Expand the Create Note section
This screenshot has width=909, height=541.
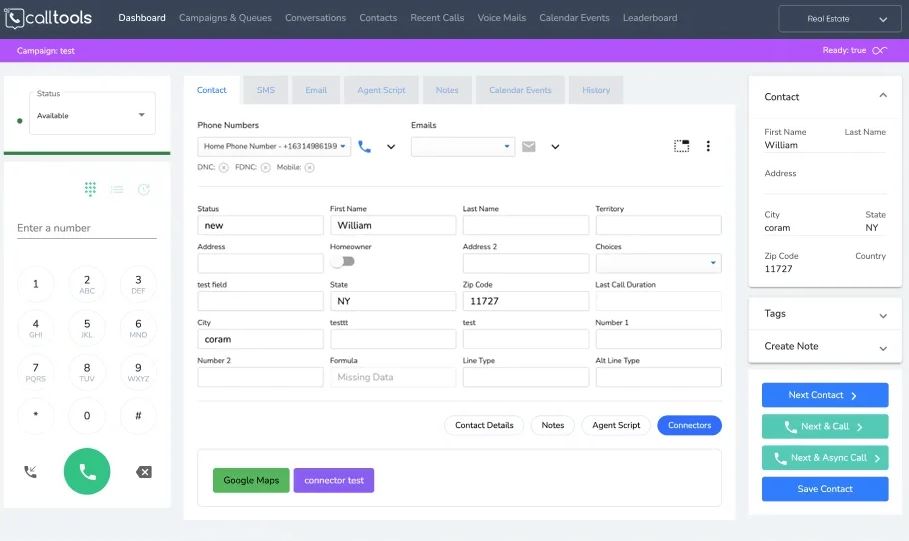[x=825, y=347]
